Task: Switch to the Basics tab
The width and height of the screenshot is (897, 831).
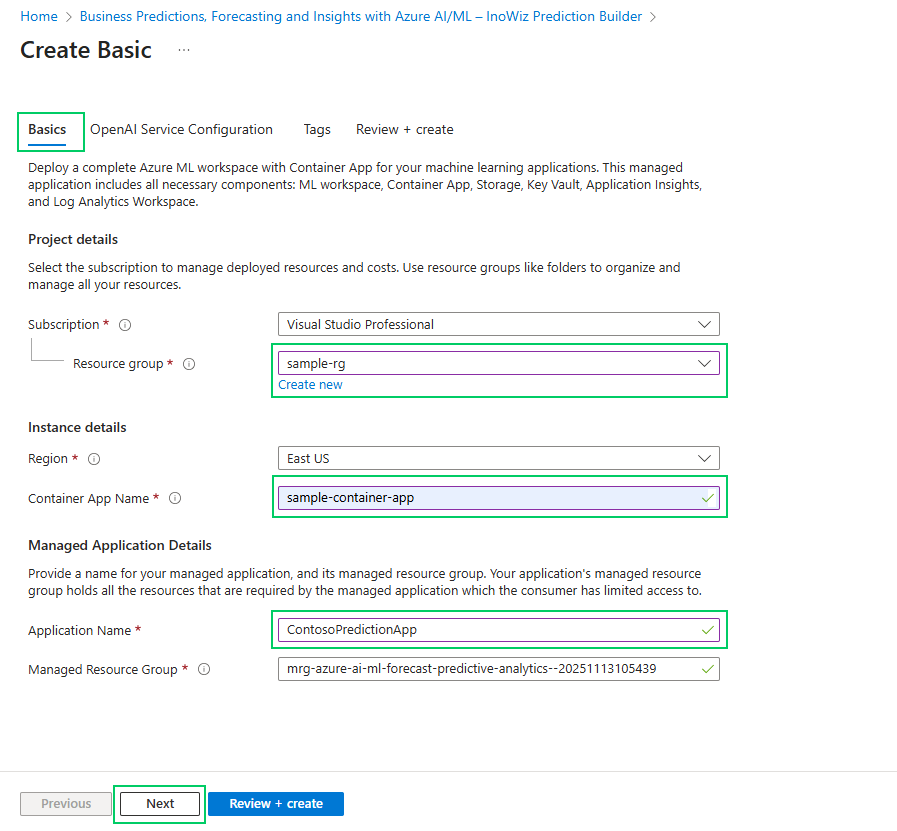Action: point(47,130)
